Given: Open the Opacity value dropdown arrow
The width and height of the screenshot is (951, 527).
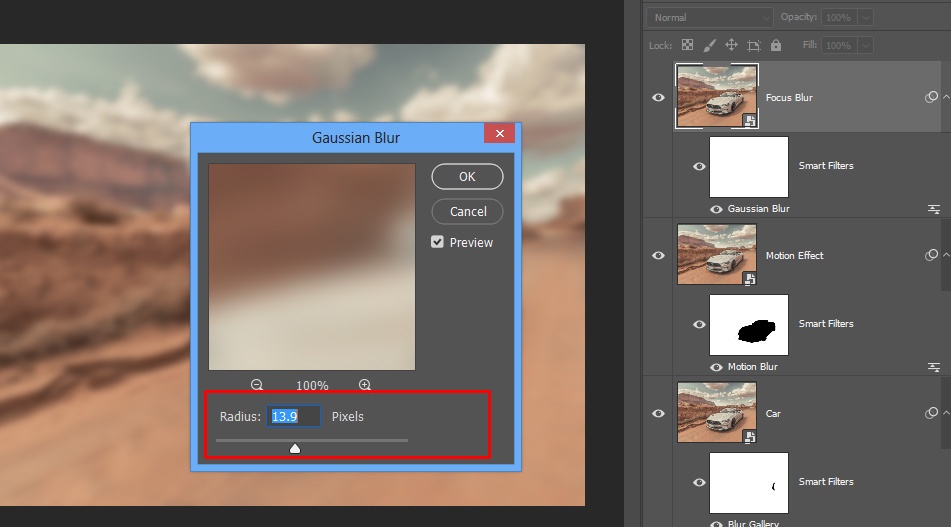Looking at the screenshot, I should [x=865, y=17].
